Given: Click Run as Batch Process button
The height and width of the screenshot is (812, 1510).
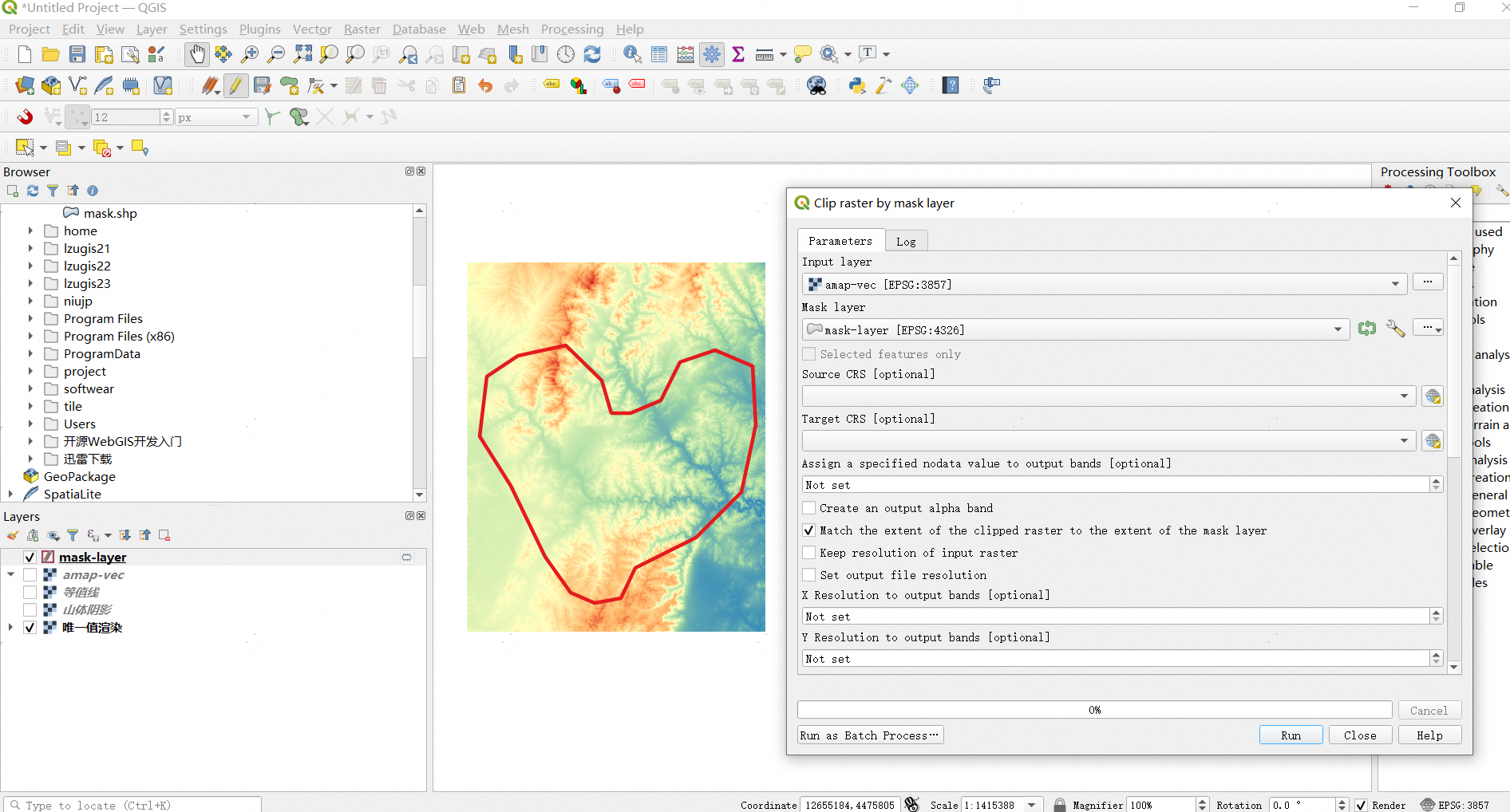Looking at the screenshot, I should pyautogui.click(x=869, y=735).
